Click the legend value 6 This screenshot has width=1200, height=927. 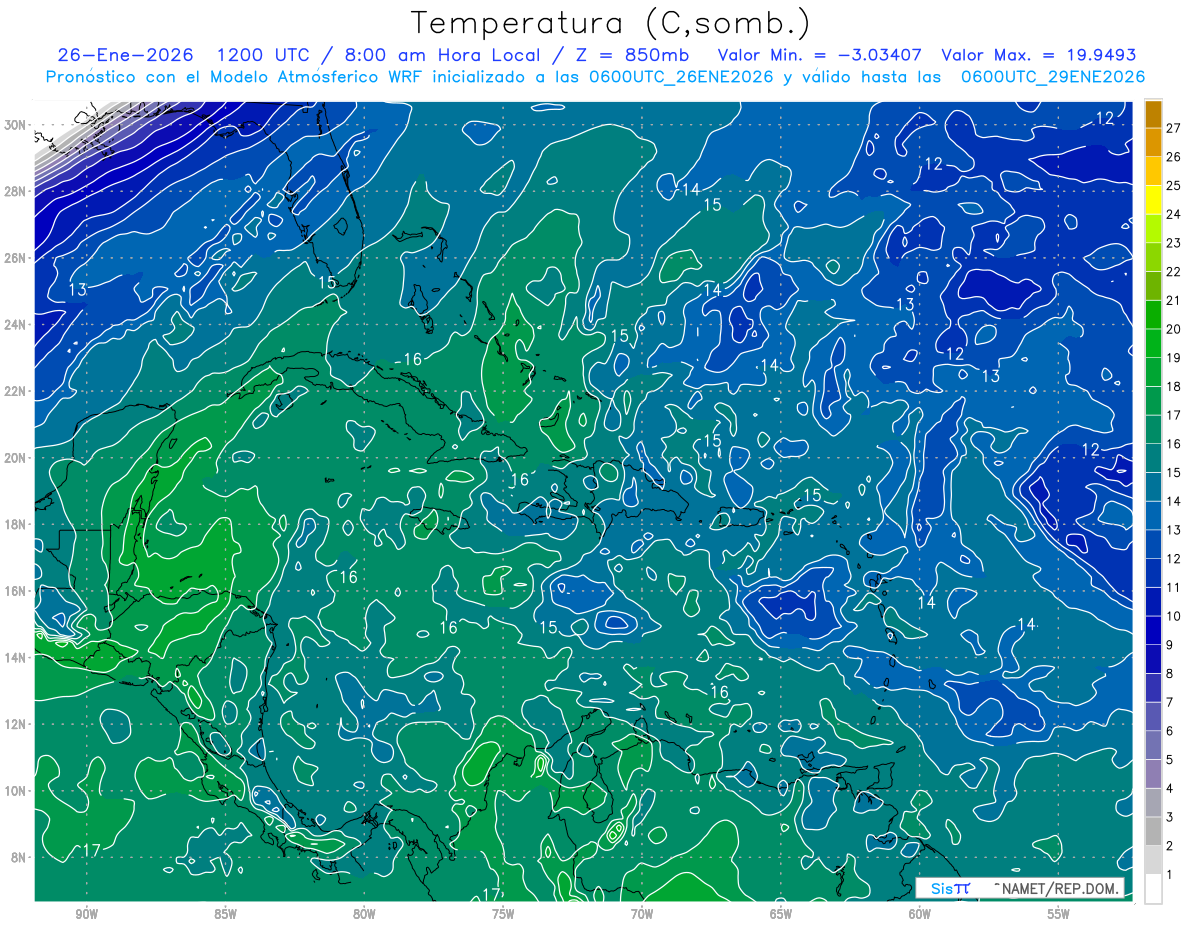pos(1171,731)
